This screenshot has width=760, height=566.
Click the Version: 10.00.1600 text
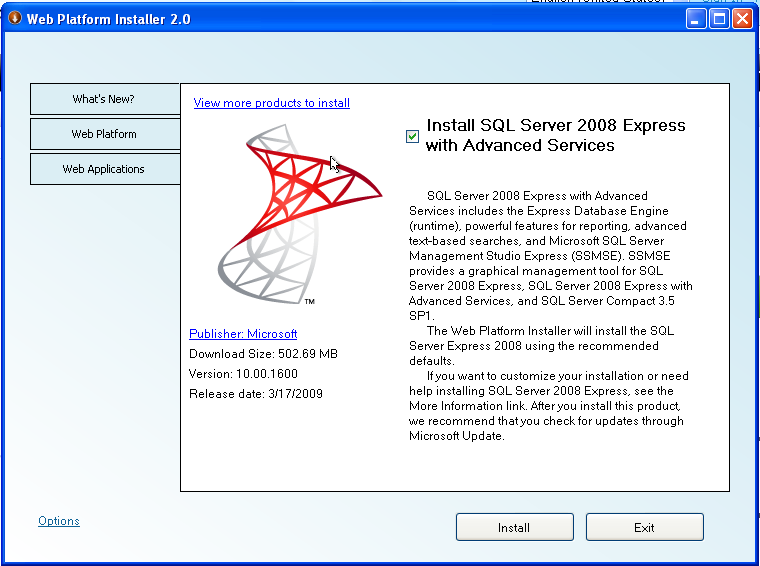point(243,374)
